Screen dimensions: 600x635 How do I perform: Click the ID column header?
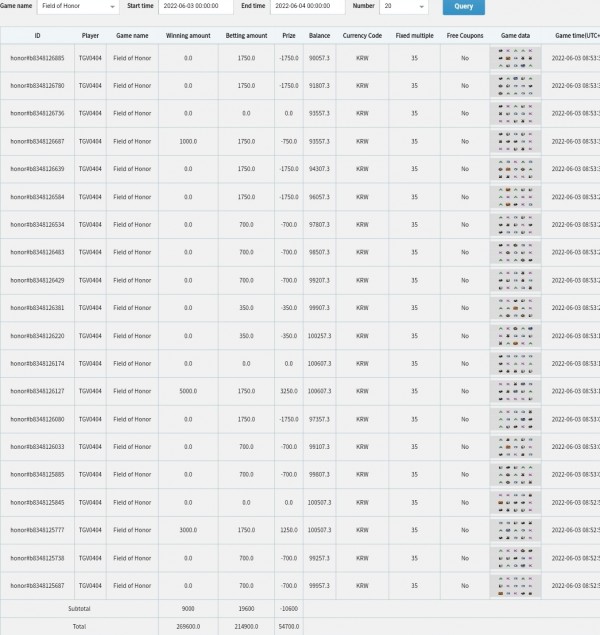pyautogui.click(x=37, y=36)
